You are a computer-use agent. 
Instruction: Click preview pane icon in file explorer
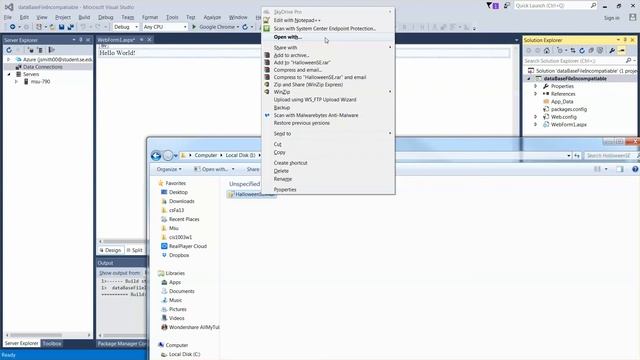click(620, 169)
